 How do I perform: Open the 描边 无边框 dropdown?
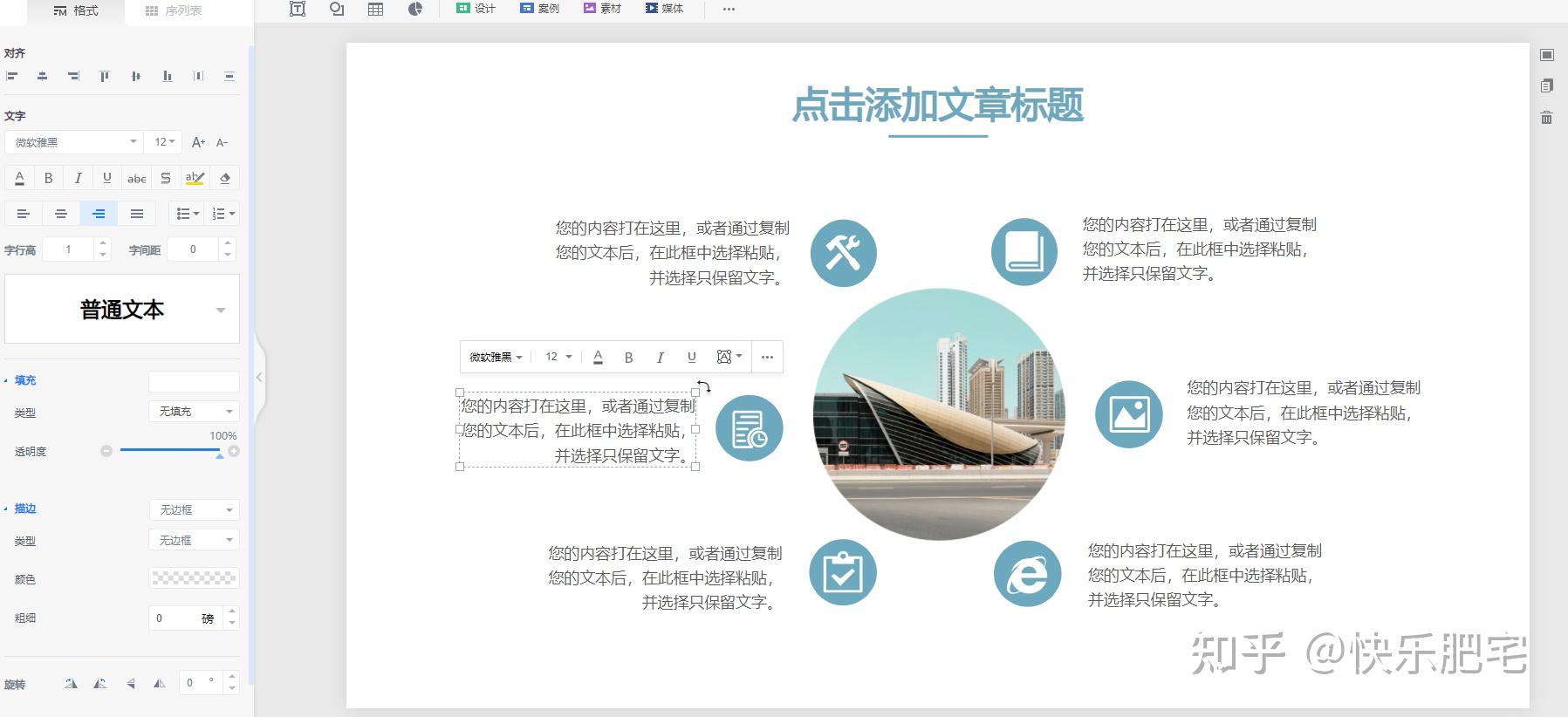[194, 509]
